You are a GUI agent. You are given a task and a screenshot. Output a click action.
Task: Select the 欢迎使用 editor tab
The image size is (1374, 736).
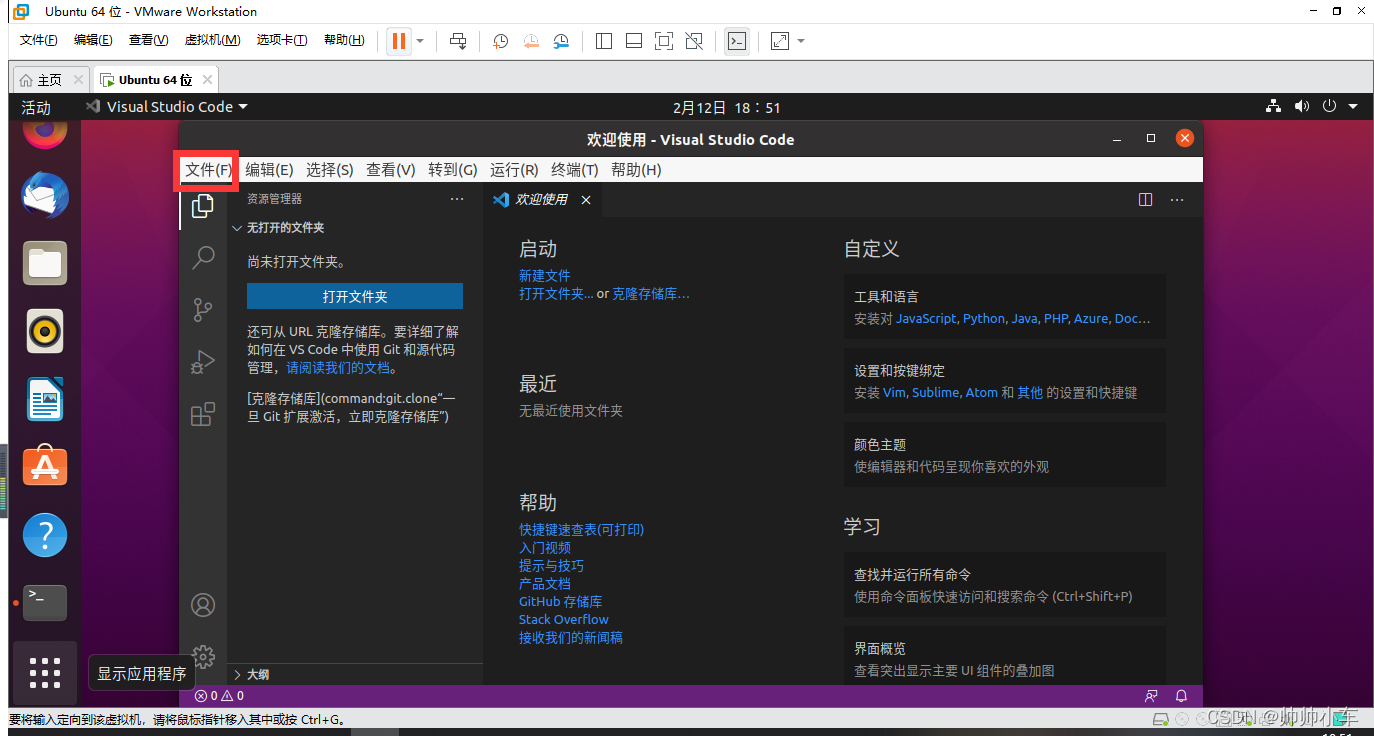click(541, 200)
